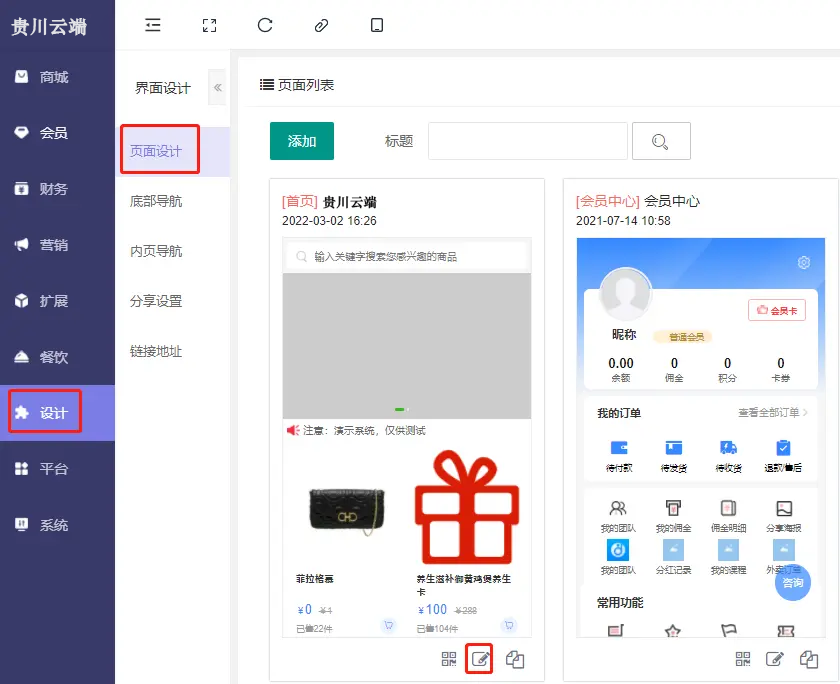Click the red gift box product image
Image resolution: width=840 pixels, height=684 pixels.
click(x=467, y=507)
